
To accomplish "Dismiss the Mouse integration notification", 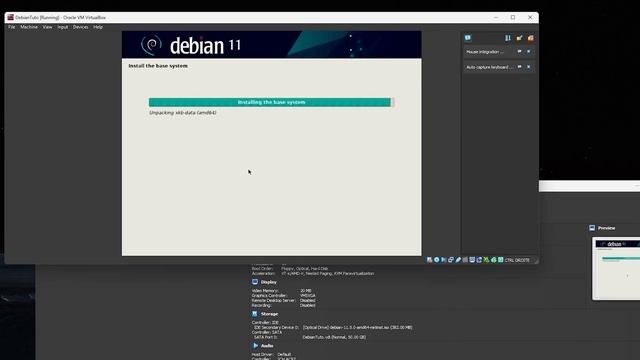I will tap(529, 51).
